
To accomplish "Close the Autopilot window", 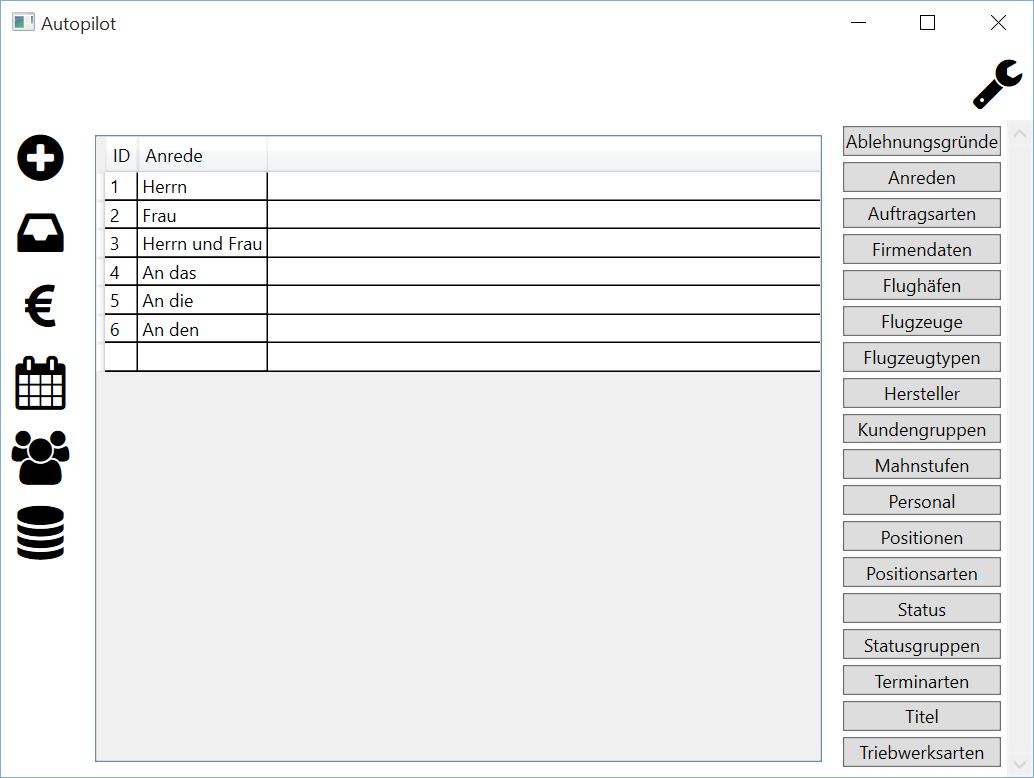I will [998, 22].
